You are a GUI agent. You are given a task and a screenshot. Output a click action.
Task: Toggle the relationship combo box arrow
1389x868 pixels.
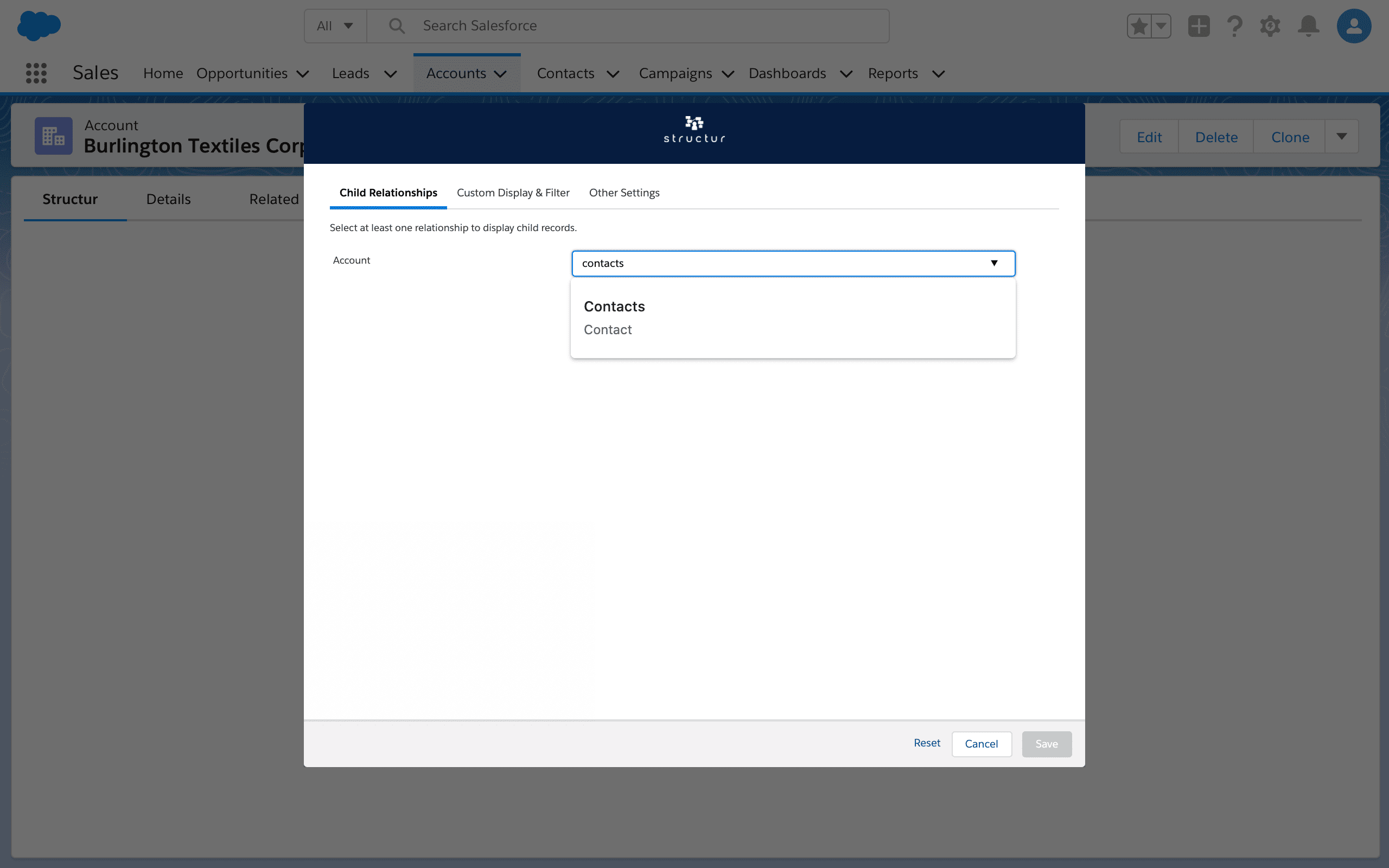[x=994, y=264]
